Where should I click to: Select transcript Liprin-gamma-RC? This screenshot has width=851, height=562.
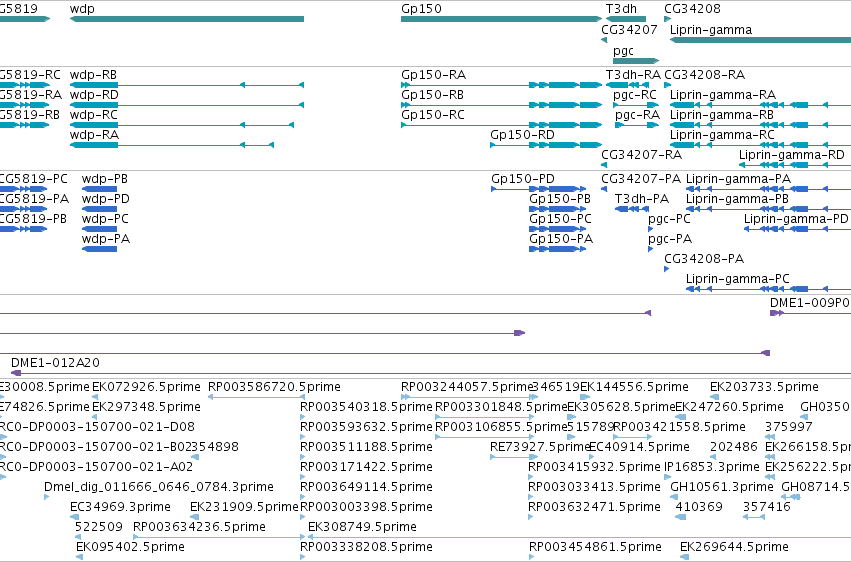[x=760, y=145]
